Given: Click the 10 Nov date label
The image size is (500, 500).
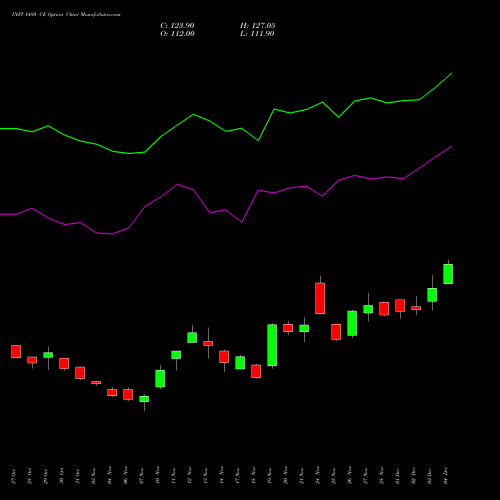Looking at the screenshot, I should 158,476.
